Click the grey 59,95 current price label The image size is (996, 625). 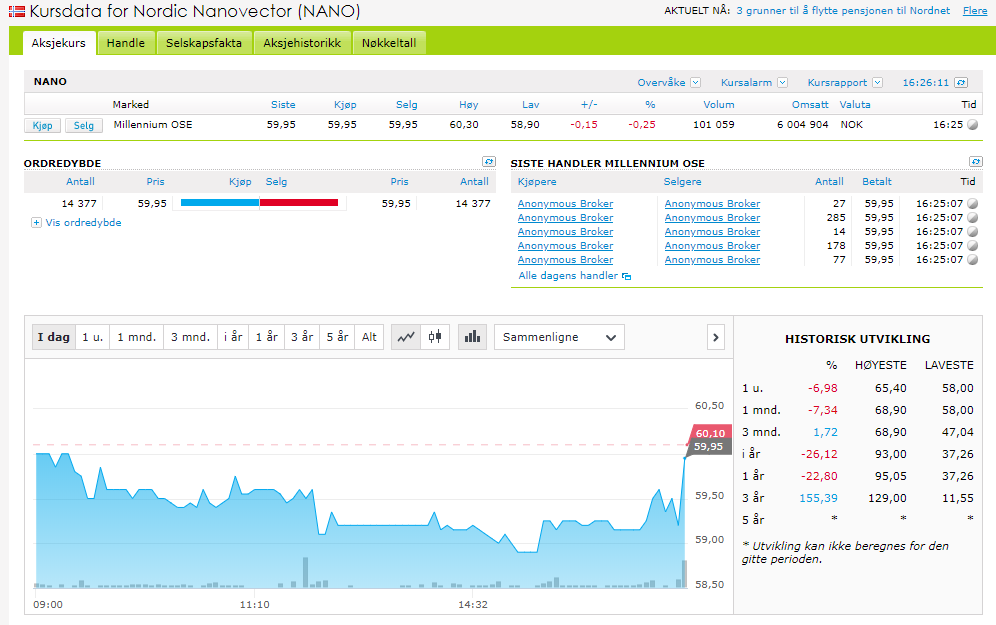(x=708, y=447)
